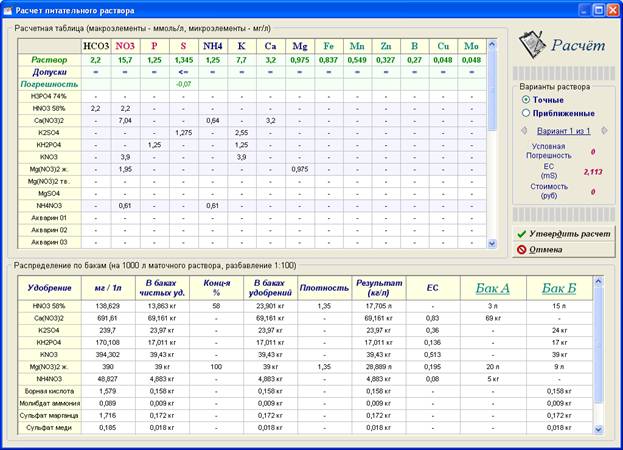Click the S tolerance cell in Допуски row

pos(183,72)
